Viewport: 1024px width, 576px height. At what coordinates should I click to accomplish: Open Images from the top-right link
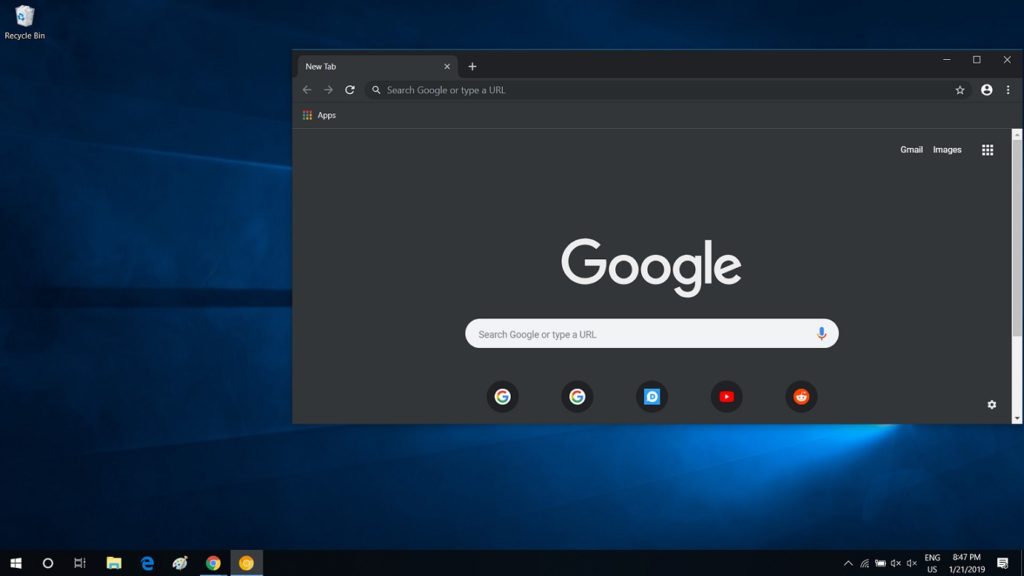tap(946, 149)
